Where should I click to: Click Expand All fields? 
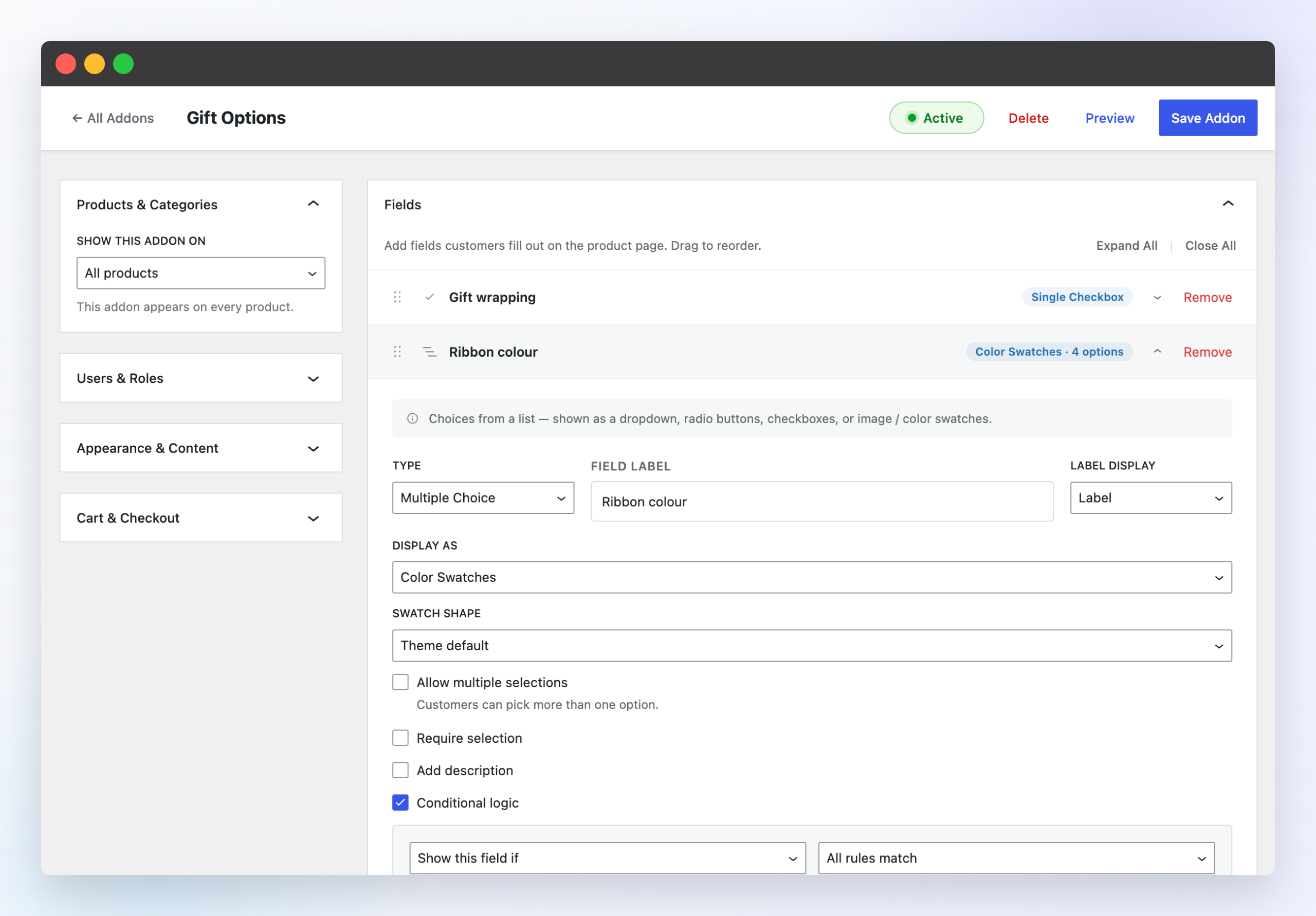pos(1126,245)
